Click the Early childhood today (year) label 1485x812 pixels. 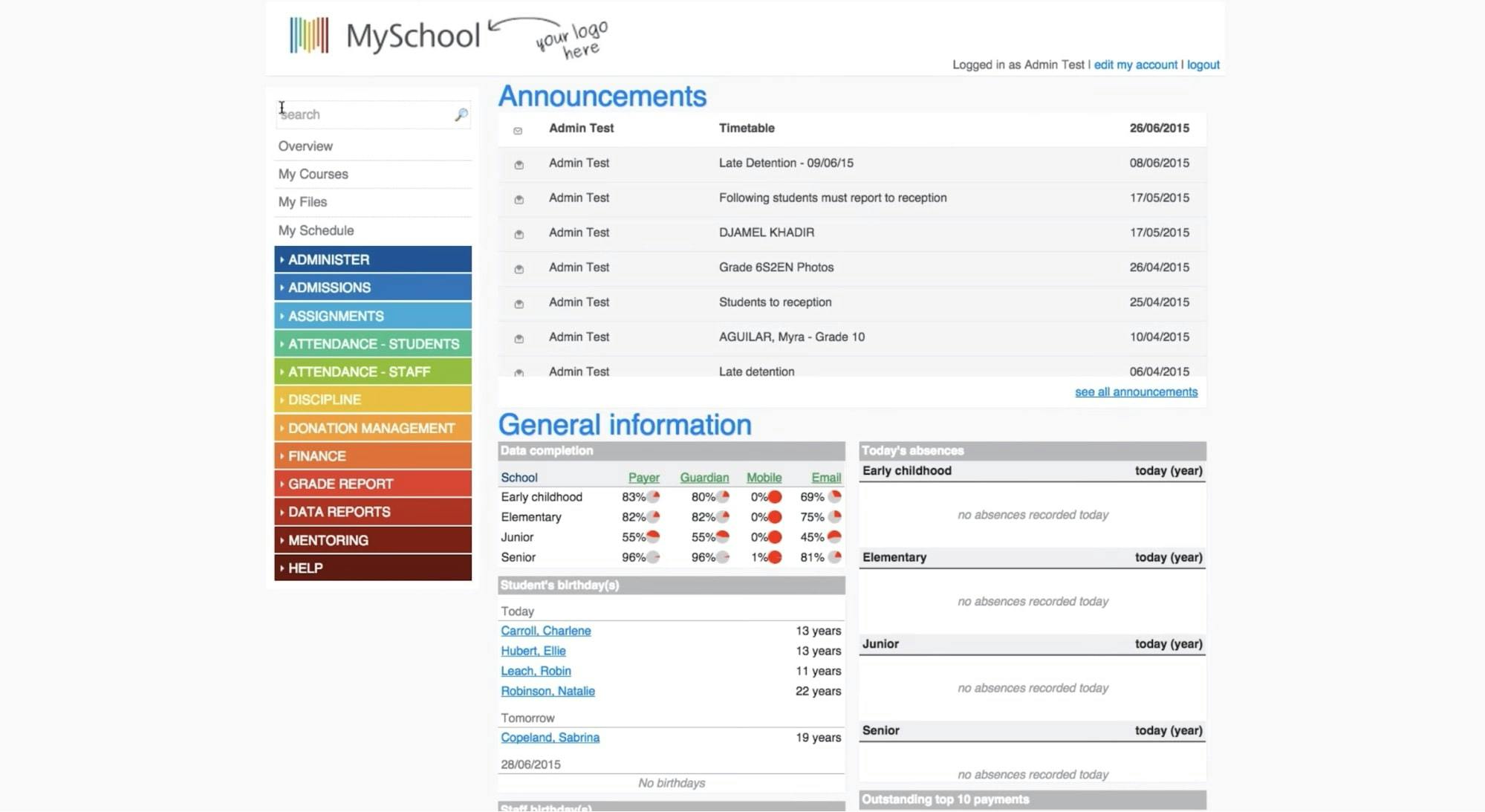[1168, 471]
